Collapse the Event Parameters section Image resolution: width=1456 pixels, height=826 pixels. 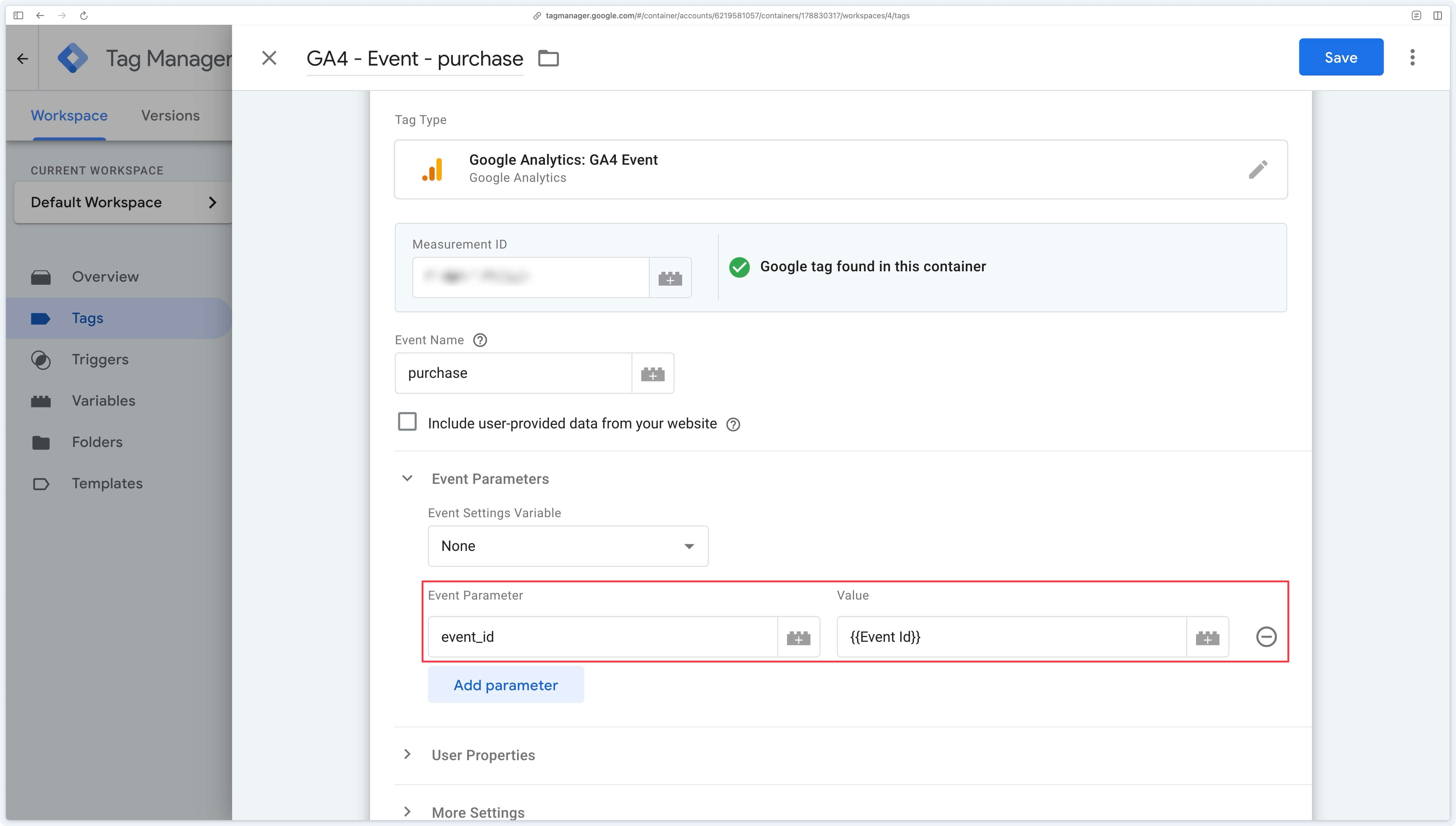click(407, 478)
